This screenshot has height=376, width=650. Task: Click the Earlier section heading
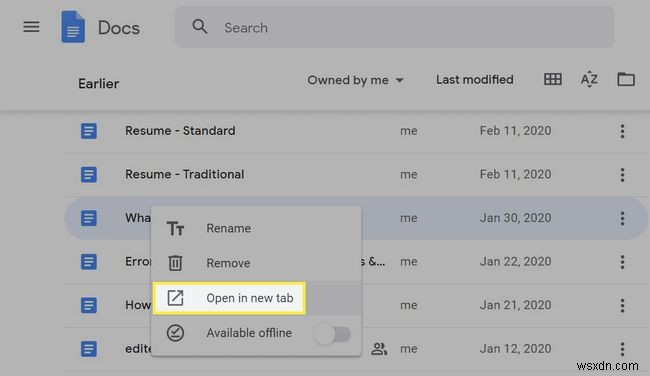pyautogui.click(x=99, y=84)
